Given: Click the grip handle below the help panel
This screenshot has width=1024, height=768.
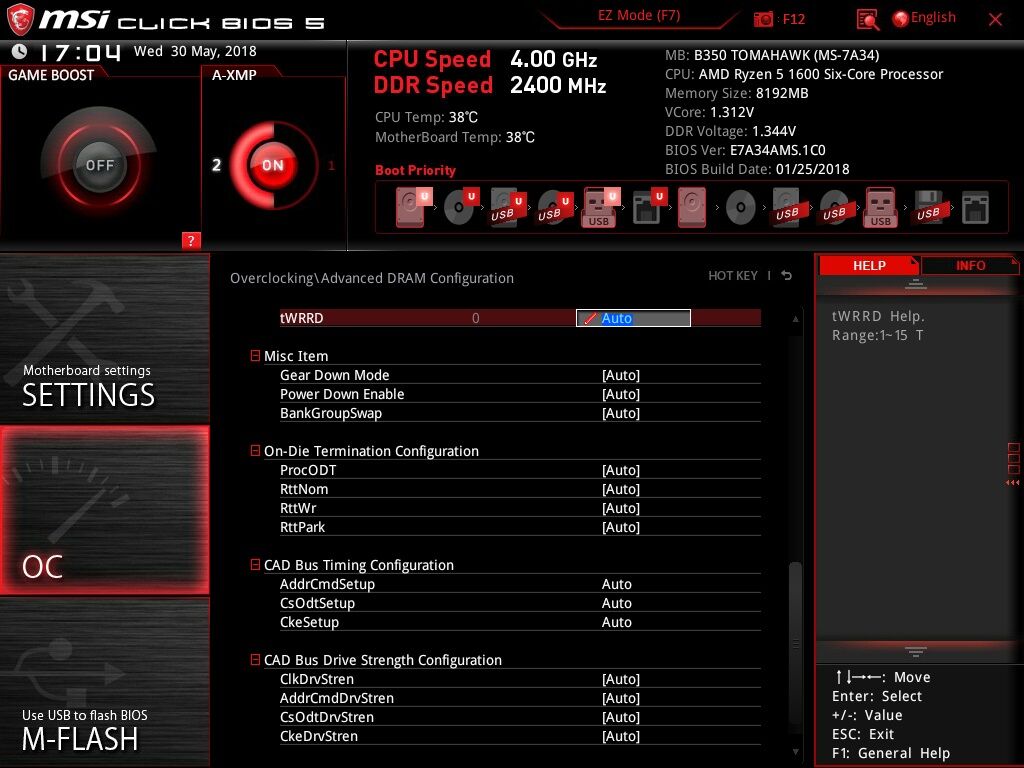Looking at the screenshot, I should click(916, 652).
